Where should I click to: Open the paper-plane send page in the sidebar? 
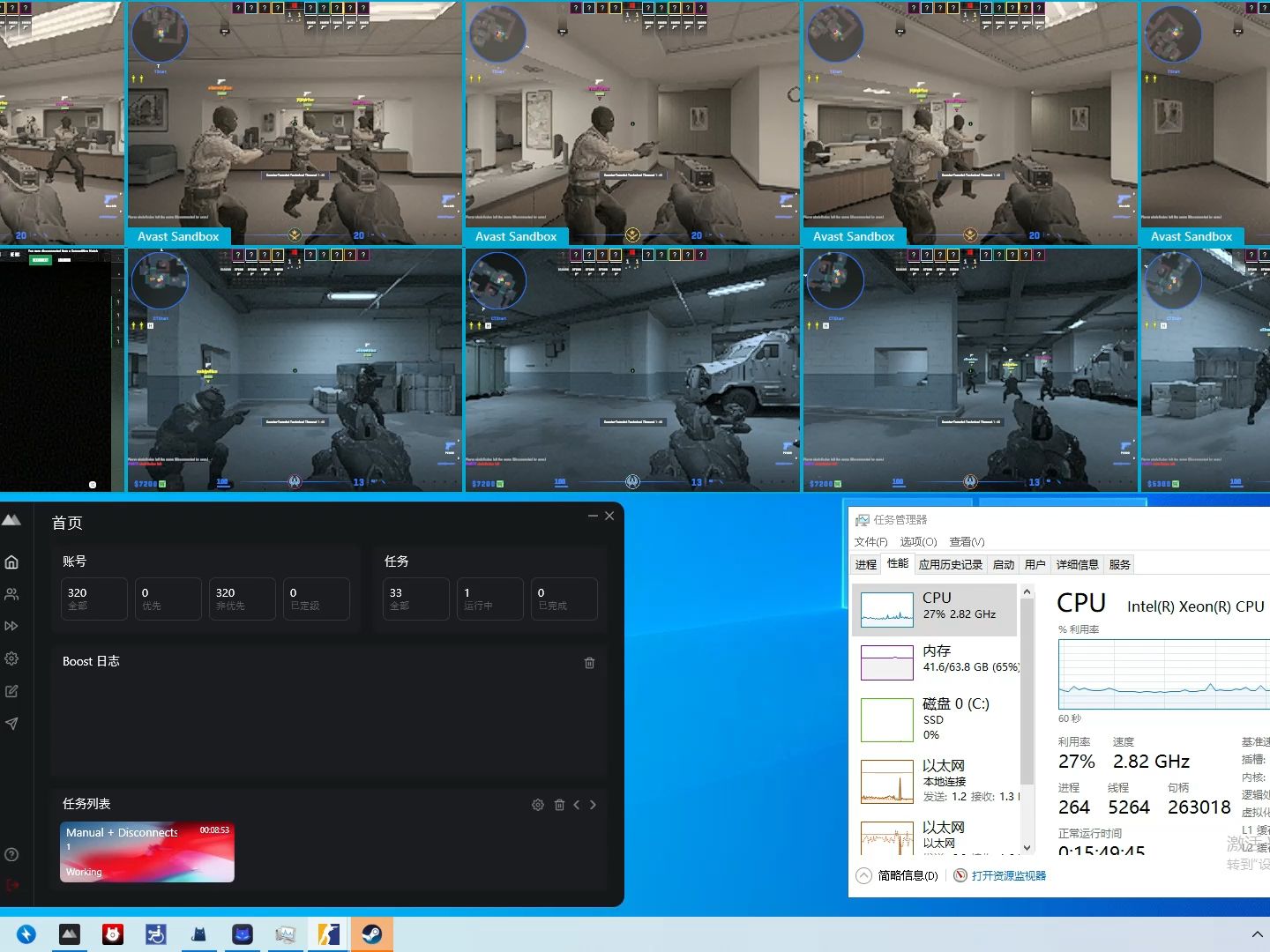[11, 724]
